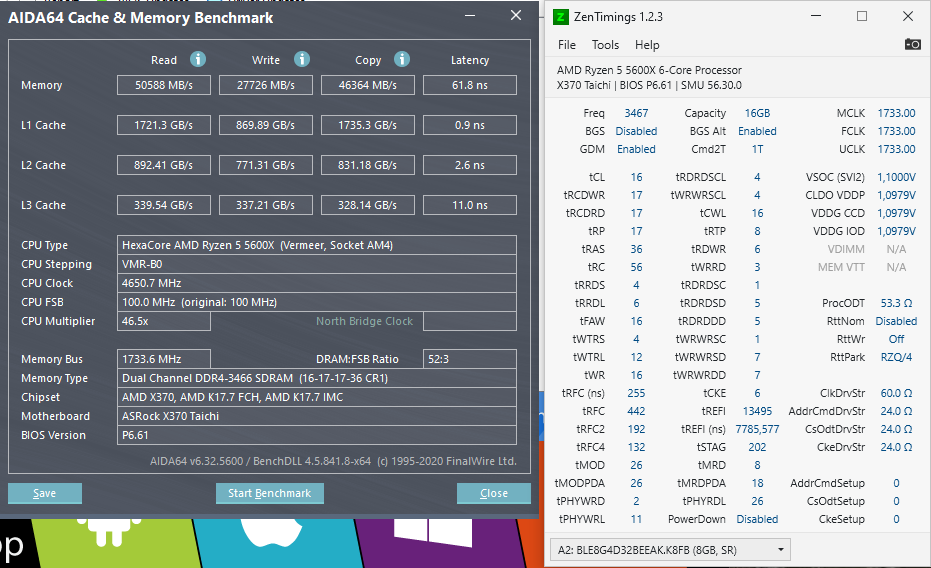The width and height of the screenshot is (931, 568).
Task: Click the VSOC (SVI2) value 1,1000V
Action: pos(896,177)
